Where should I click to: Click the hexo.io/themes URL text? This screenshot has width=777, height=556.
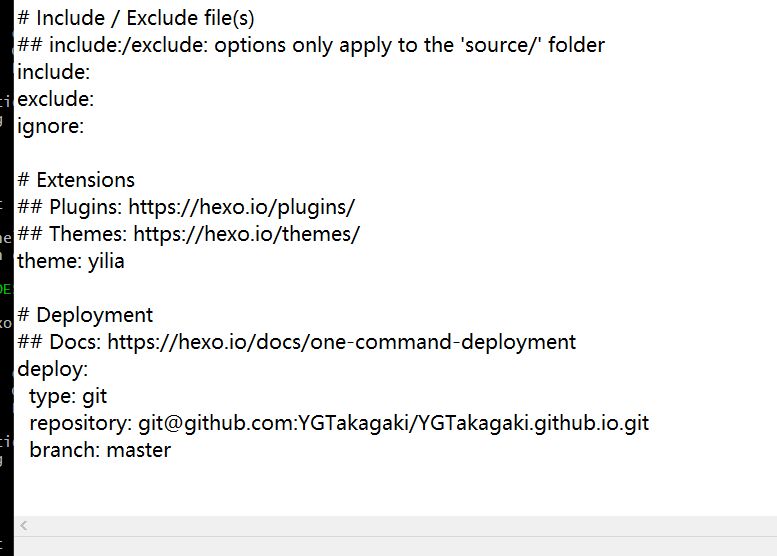pos(247,234)
